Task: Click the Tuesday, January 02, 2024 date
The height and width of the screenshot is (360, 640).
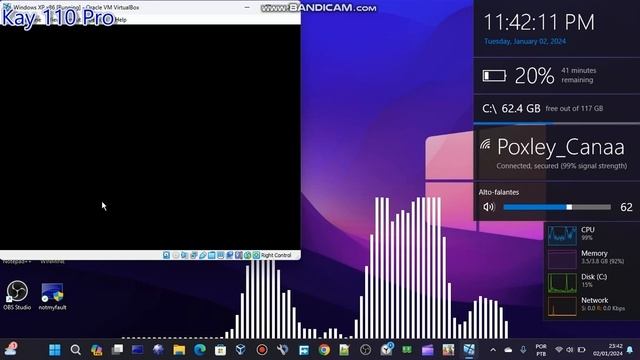Action: (525, 41)
